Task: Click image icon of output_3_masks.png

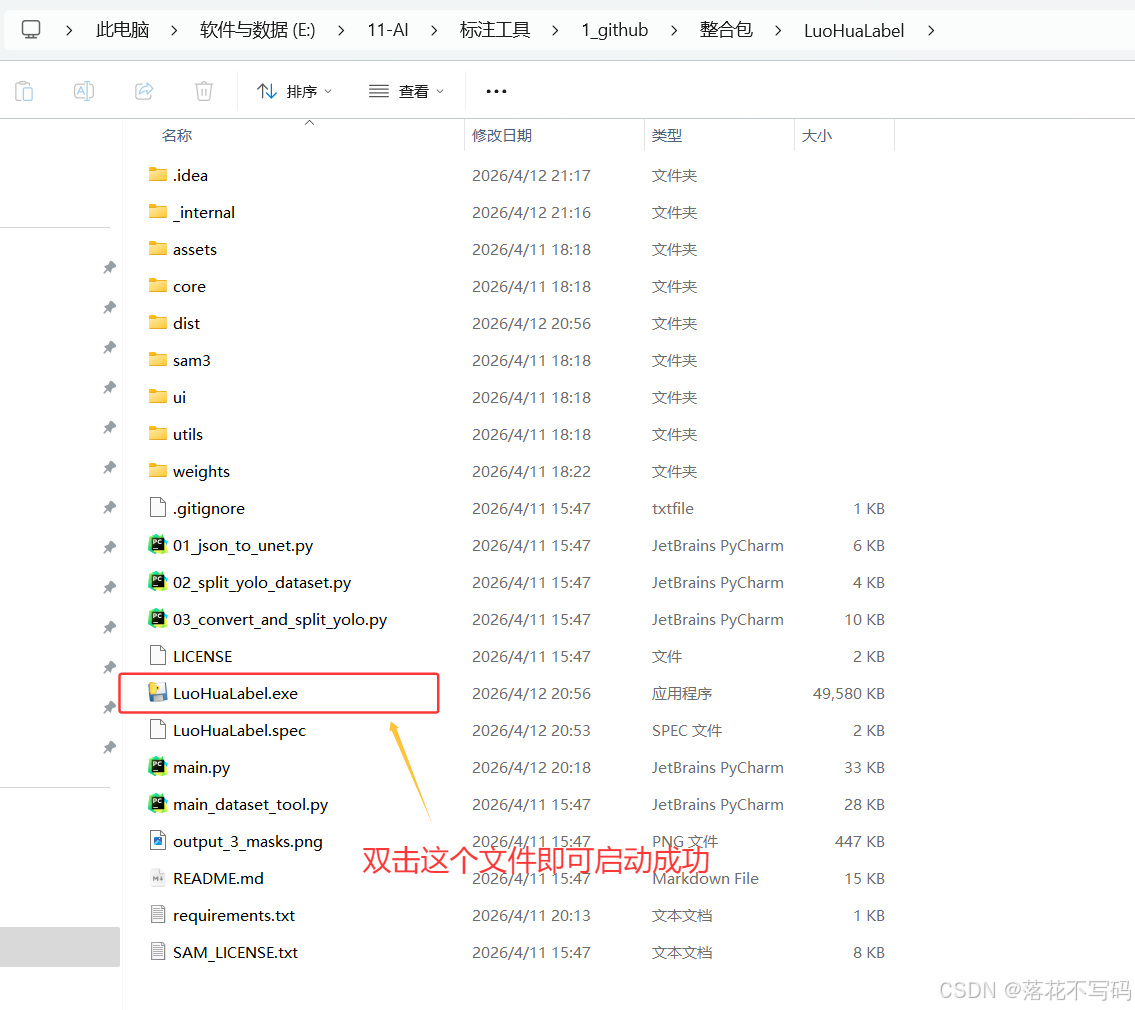Action: click(158, 841)
